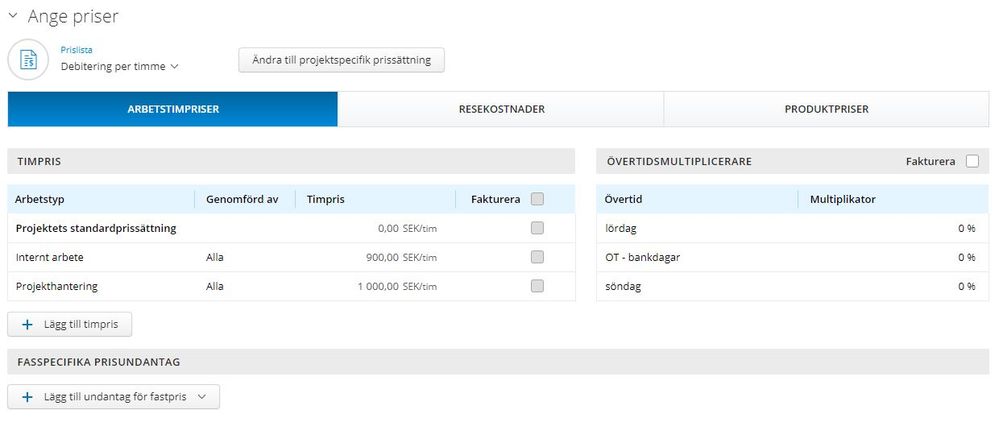Toggle Fakturera header checkbox in Timpris table
The image size is (999, 422).
pyautogui.click(x=538, y=199)
